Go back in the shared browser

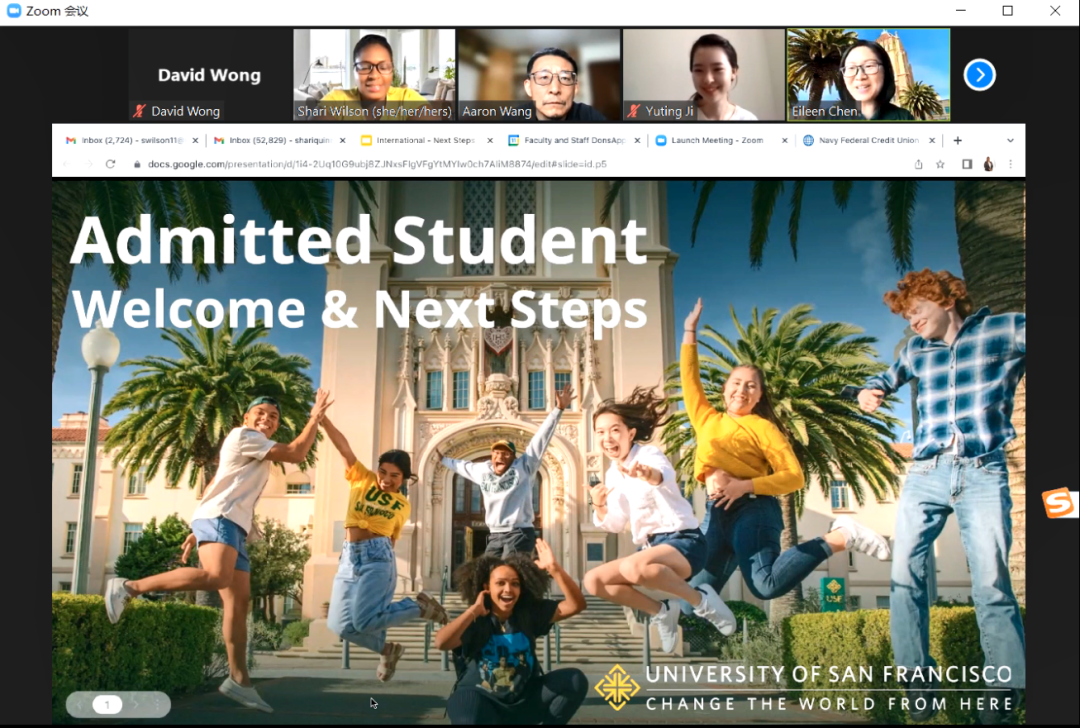tap(66, 164)
